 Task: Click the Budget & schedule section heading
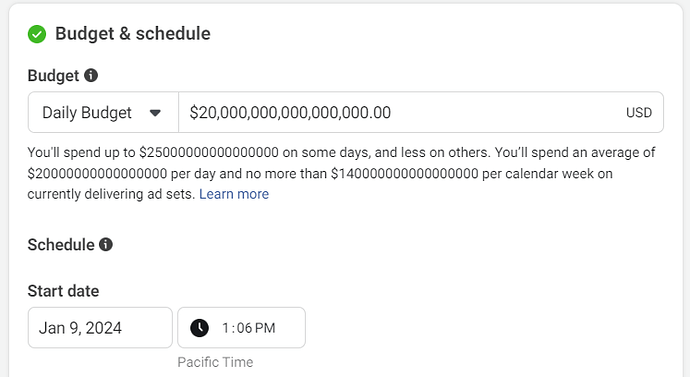click(x=133, y=34)
